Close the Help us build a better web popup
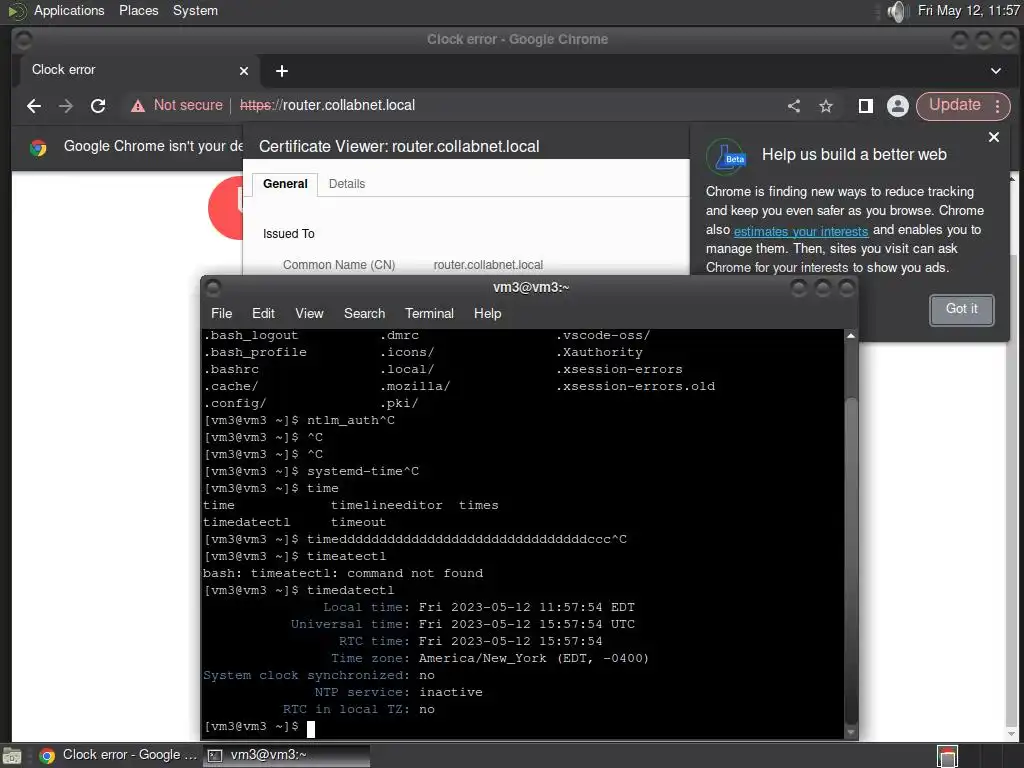 point(994,137)
